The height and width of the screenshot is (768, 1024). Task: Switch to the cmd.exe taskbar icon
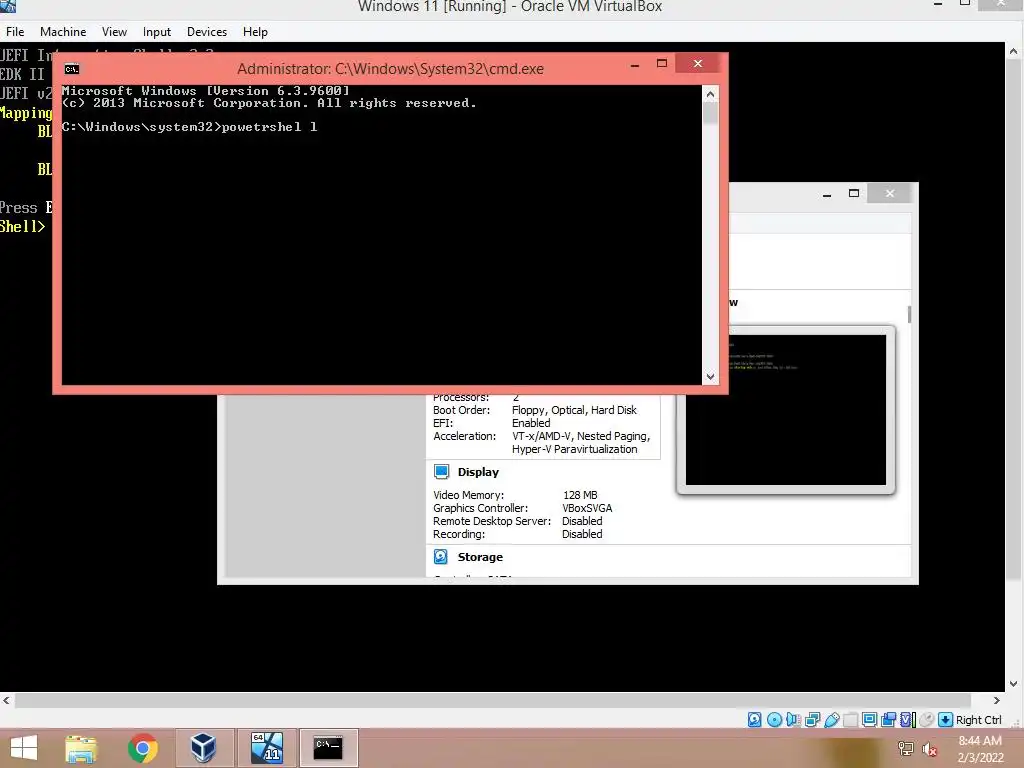click(328, 748)
